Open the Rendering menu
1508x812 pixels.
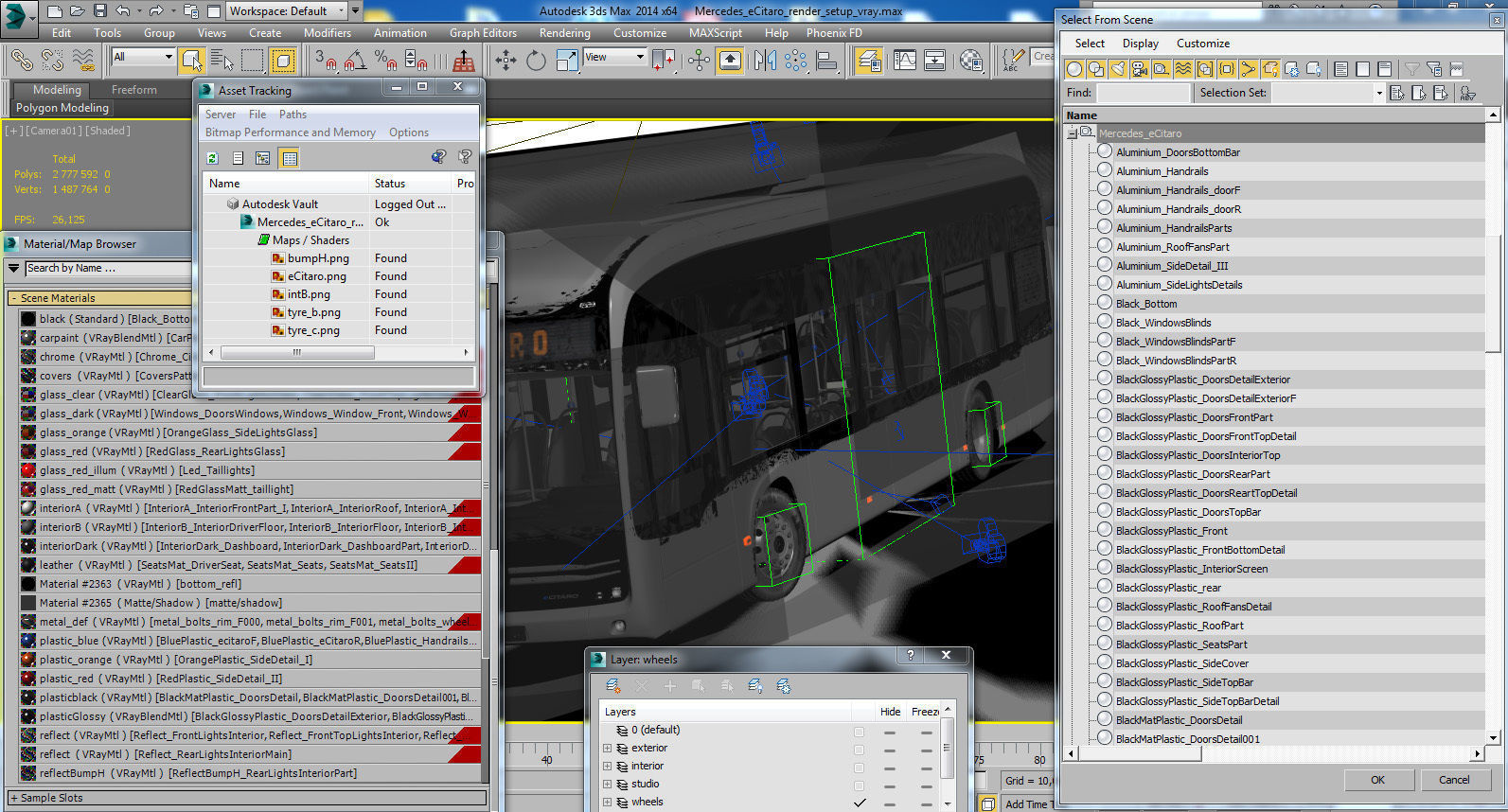pos(565,32)
